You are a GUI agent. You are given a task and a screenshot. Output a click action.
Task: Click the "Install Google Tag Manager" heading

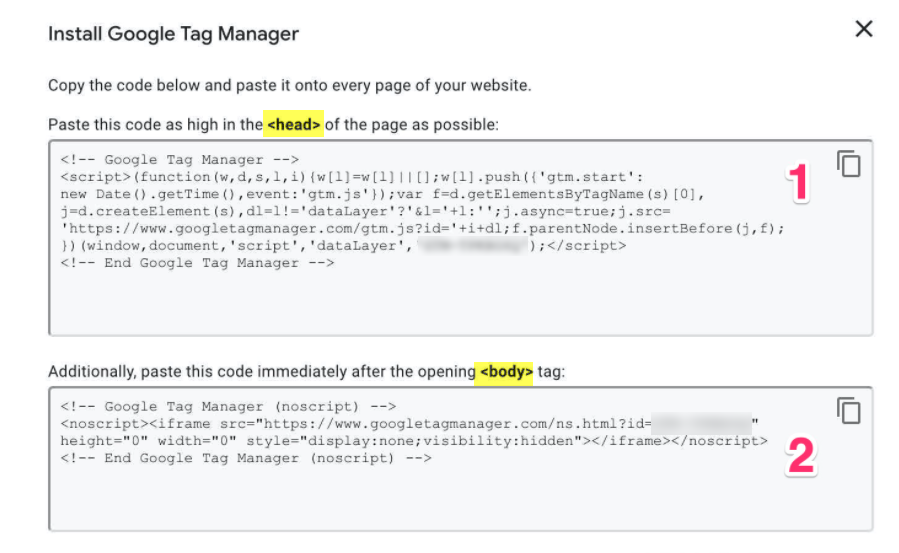point(173,34)
